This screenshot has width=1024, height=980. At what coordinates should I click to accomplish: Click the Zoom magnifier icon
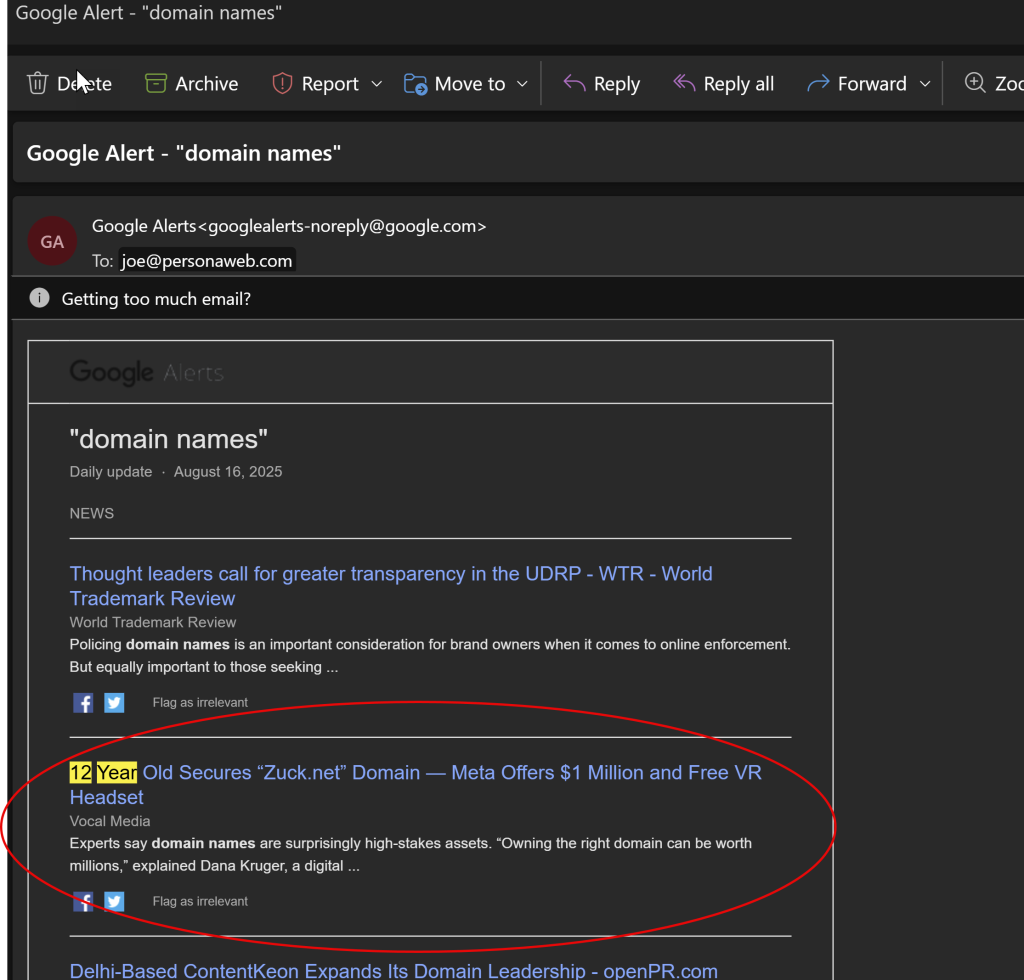[975, 83]
